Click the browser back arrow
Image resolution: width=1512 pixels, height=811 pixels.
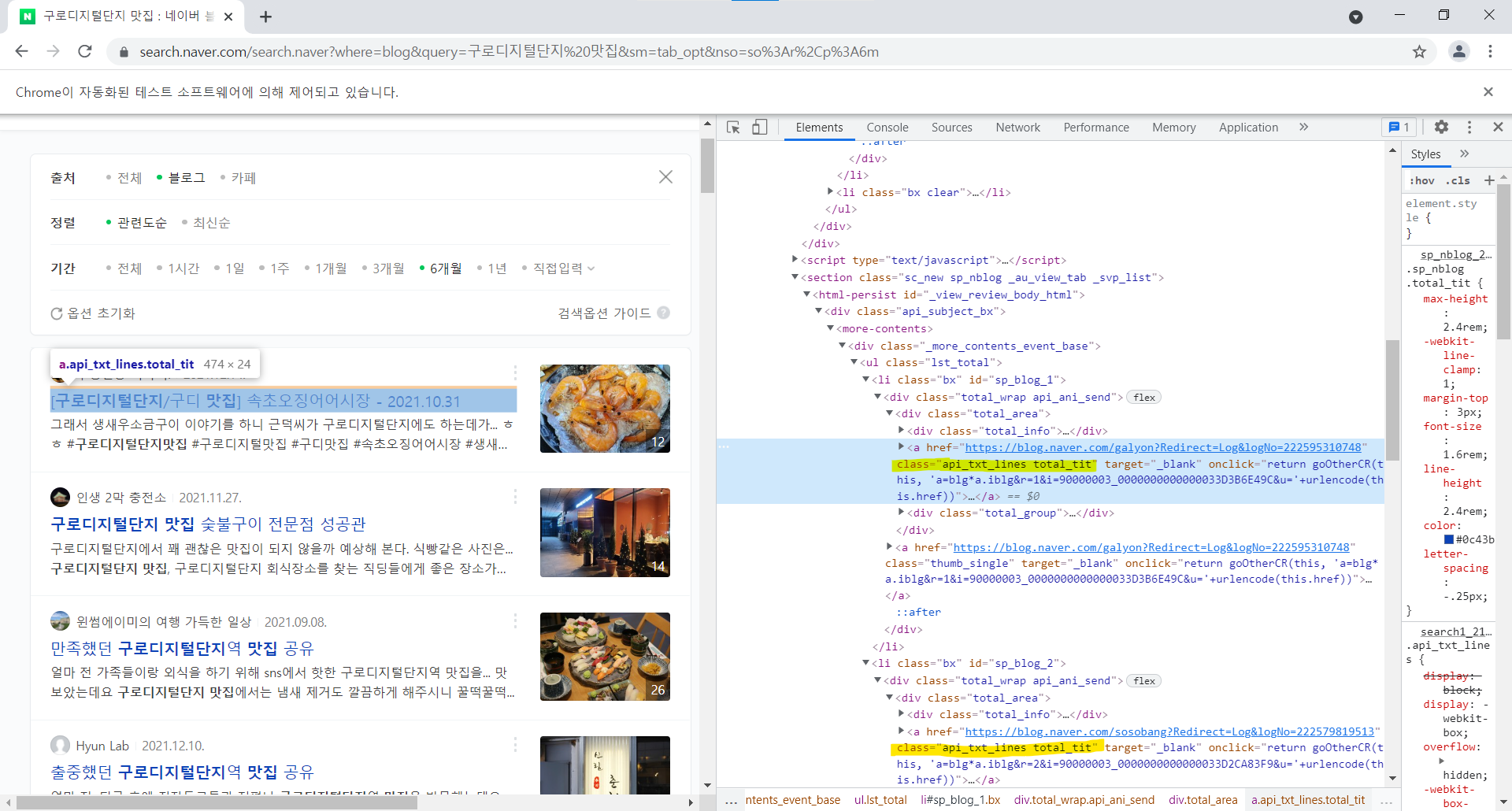[x=21, y=51]
